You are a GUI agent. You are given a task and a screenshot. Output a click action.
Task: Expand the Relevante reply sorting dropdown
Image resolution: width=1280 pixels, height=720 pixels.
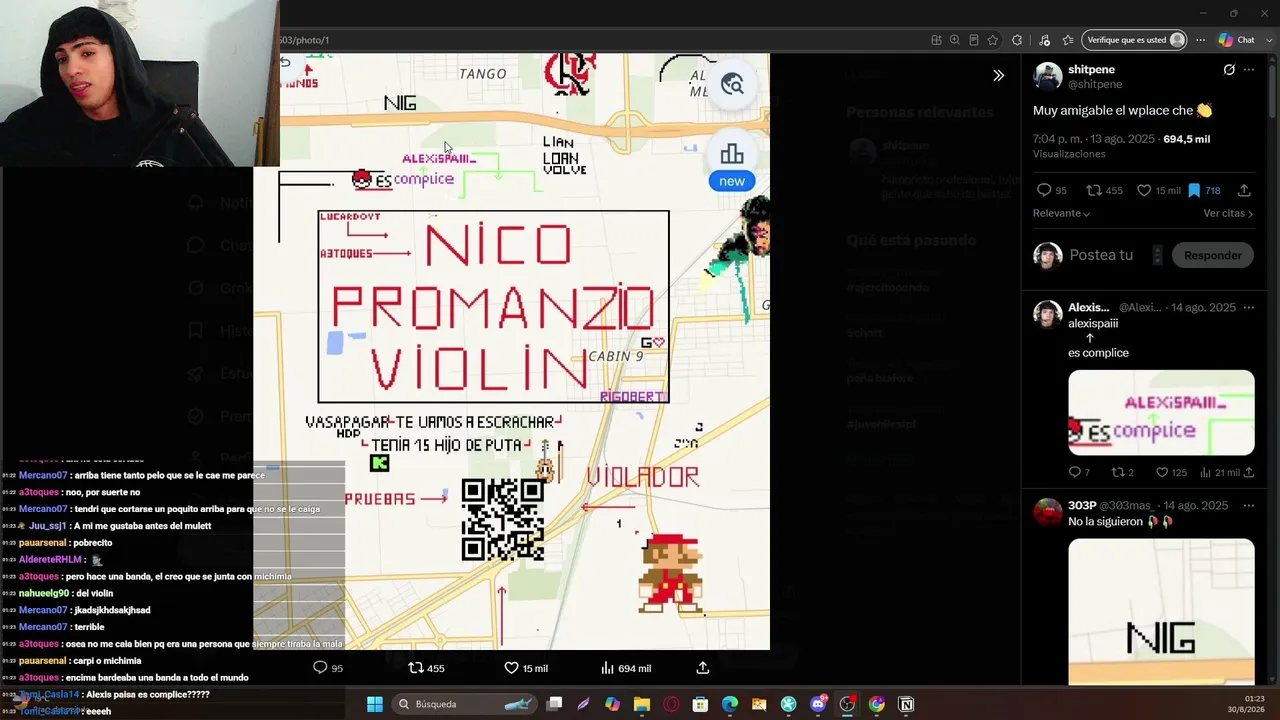coord(1062,213)
